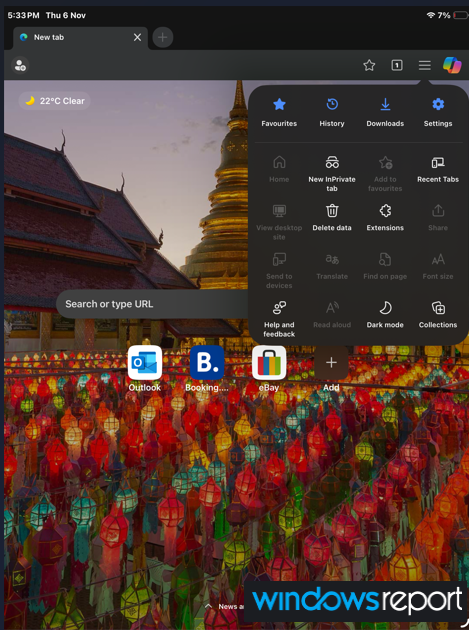Tap the Share option
Image resolution: width=469 pixels, height=630 pixels.
click(438, 218)
